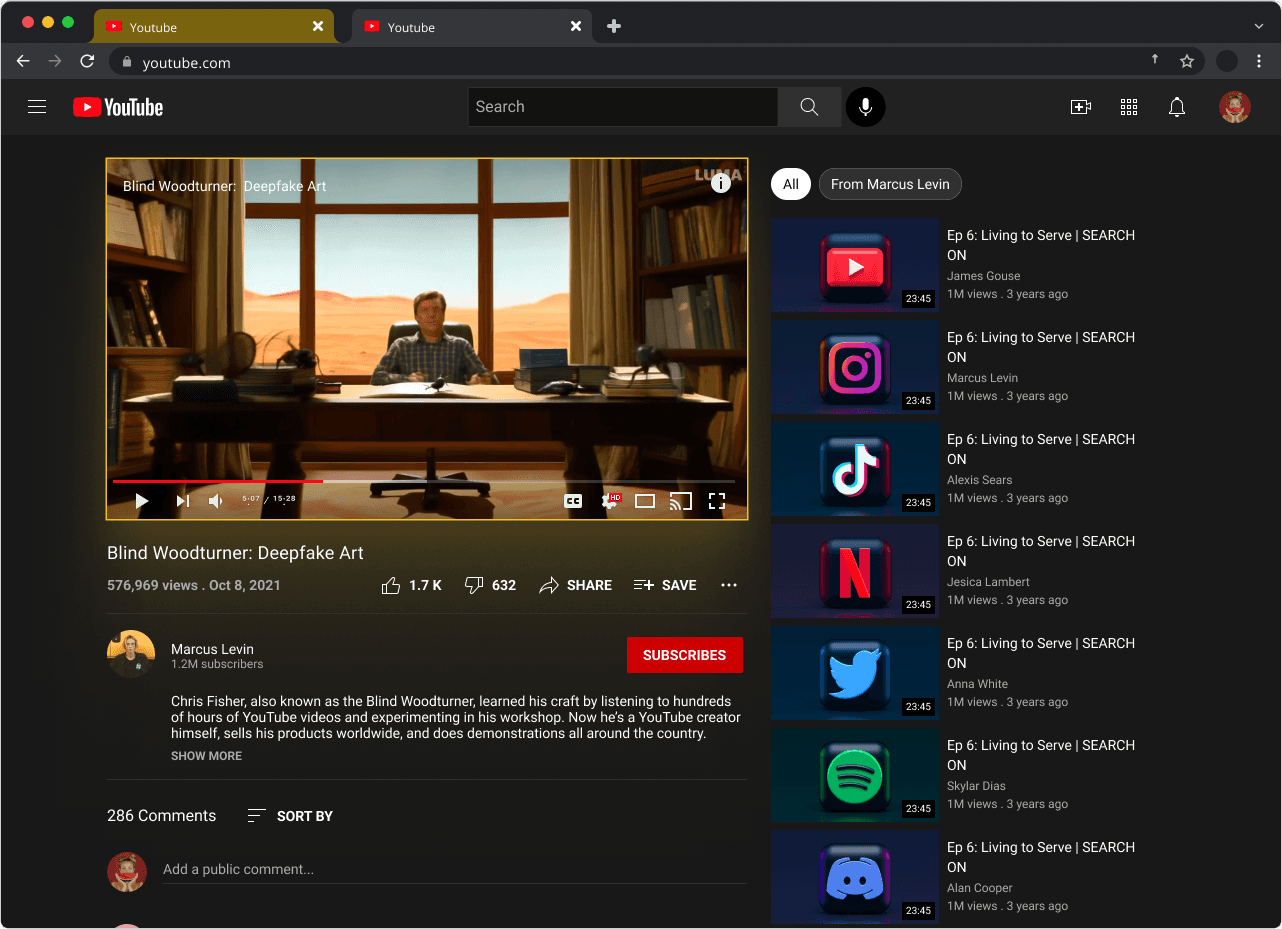Click channel name Alan Cooper

pyautogui.click(x=980, y=888)
